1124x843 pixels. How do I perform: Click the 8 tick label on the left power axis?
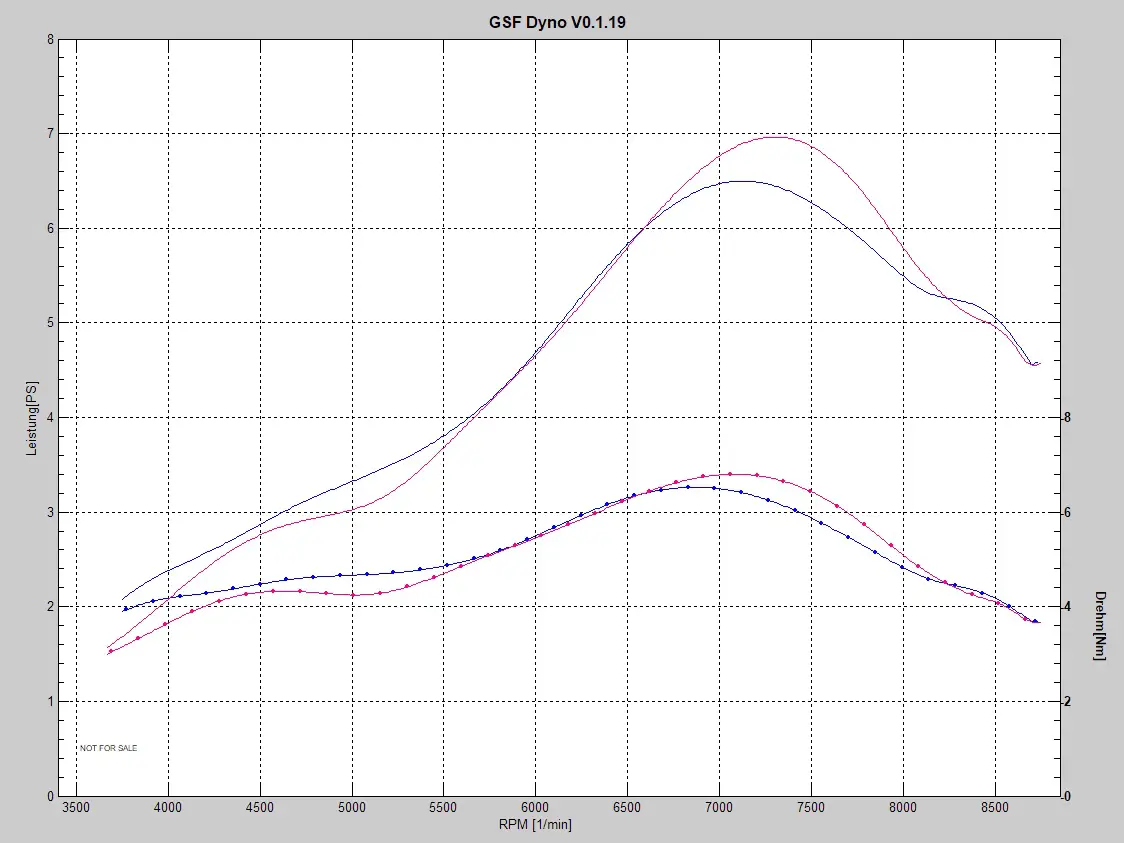(50, 40)
